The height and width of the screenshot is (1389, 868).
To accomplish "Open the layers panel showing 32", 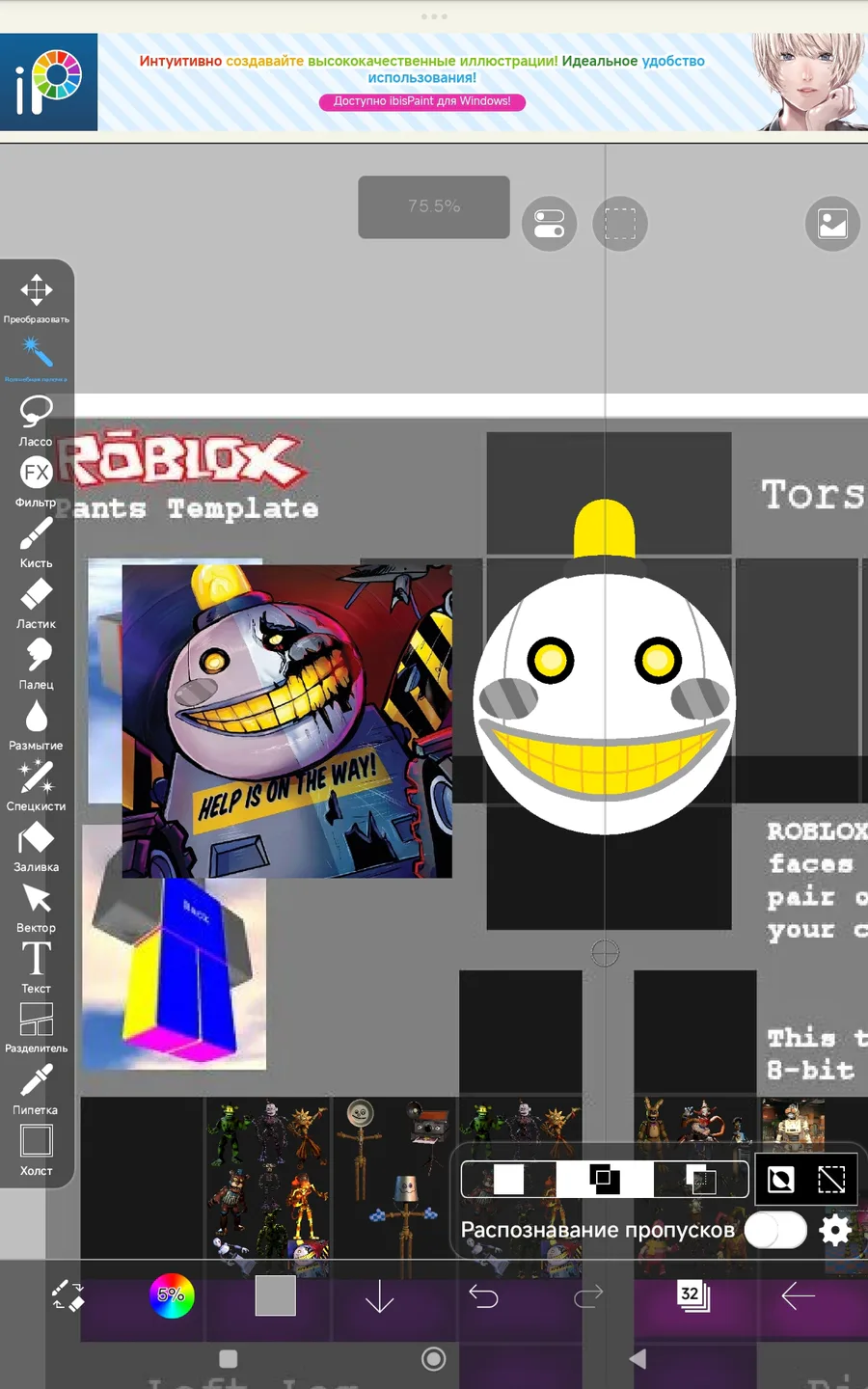I will point(693,1295).
